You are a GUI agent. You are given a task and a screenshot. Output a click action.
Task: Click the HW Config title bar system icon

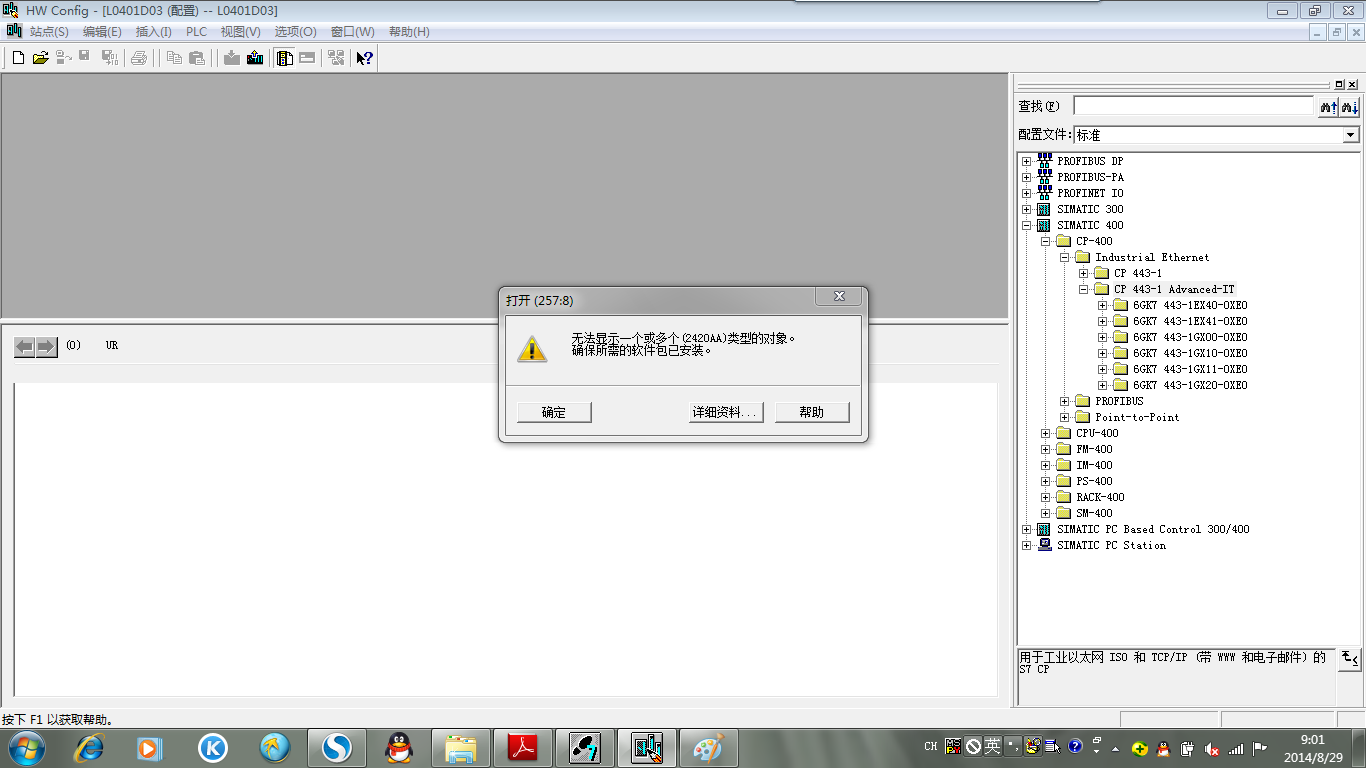[11, 10]
